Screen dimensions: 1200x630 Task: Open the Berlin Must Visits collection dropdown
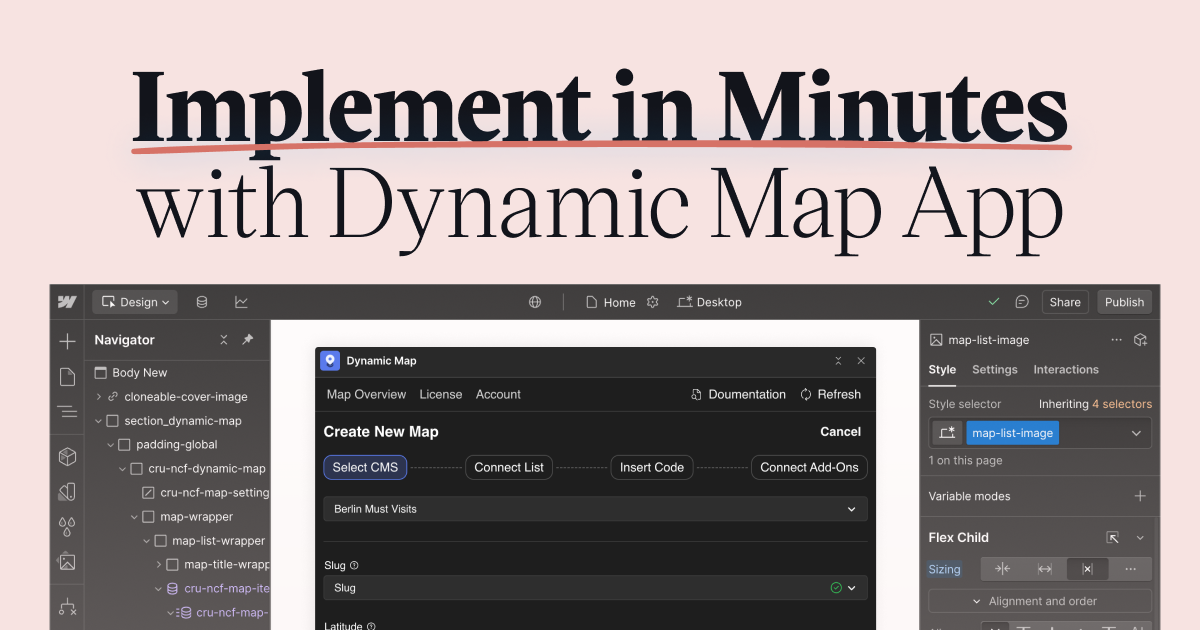594,509
